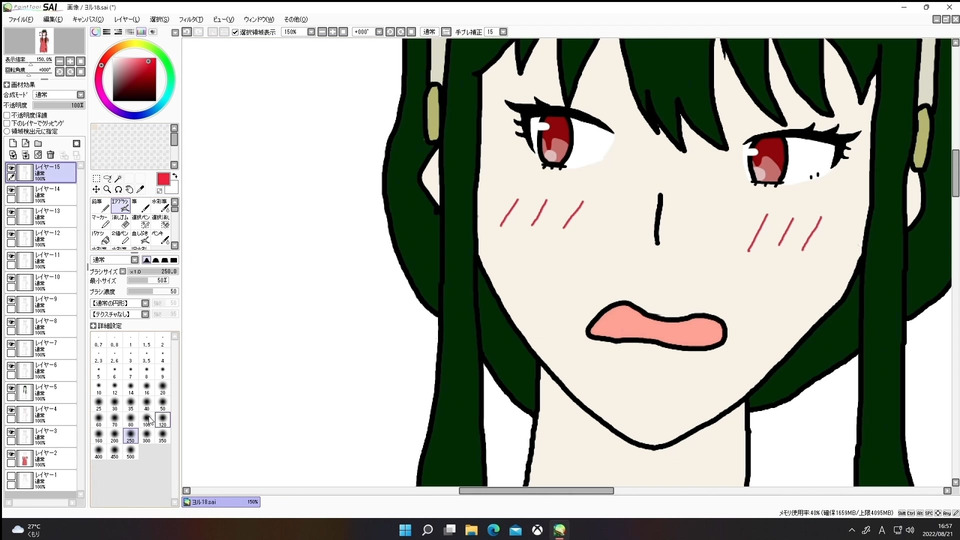The width and height of the screenshot is (960, 540).
Task: Select the hard-edge flat brush shape
Action: (x=174, y=260)
